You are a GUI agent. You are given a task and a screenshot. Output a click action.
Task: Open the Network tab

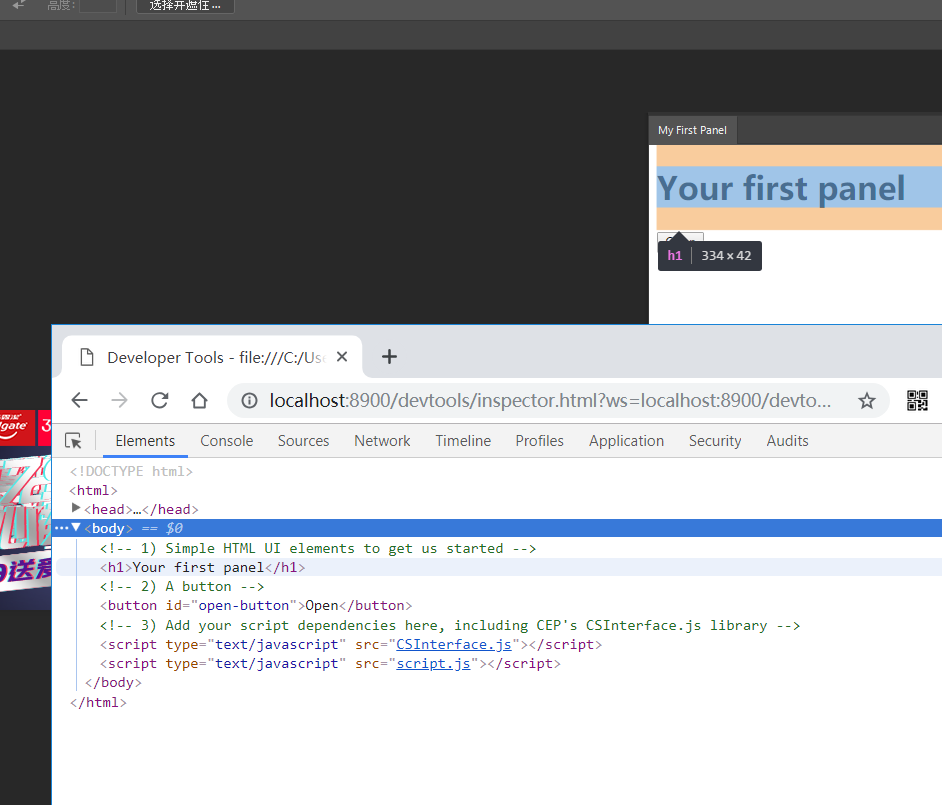382,441
